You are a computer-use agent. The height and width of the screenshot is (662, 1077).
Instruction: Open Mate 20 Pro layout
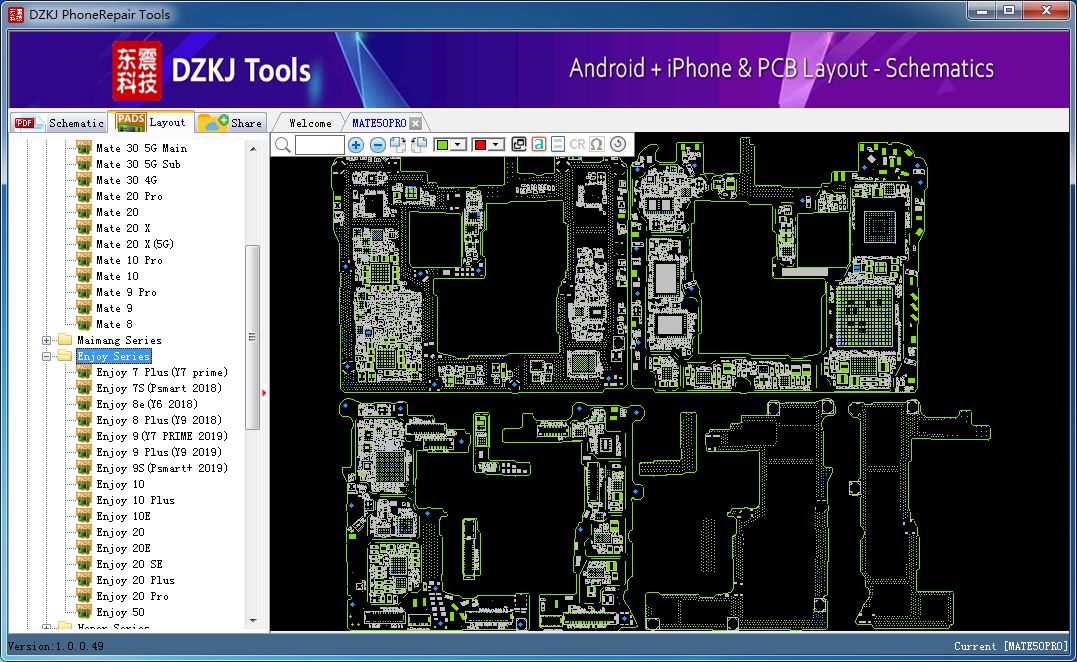pos(129,196)
